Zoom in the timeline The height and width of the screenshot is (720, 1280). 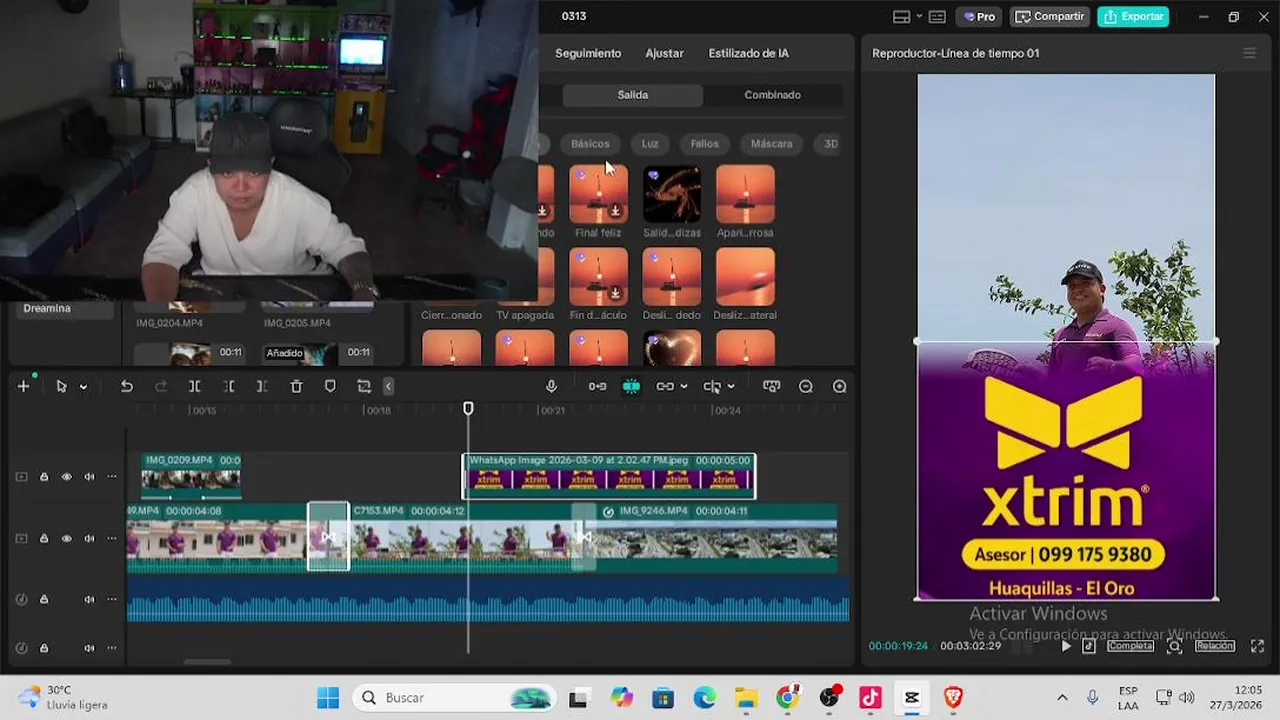click(840, 386)
